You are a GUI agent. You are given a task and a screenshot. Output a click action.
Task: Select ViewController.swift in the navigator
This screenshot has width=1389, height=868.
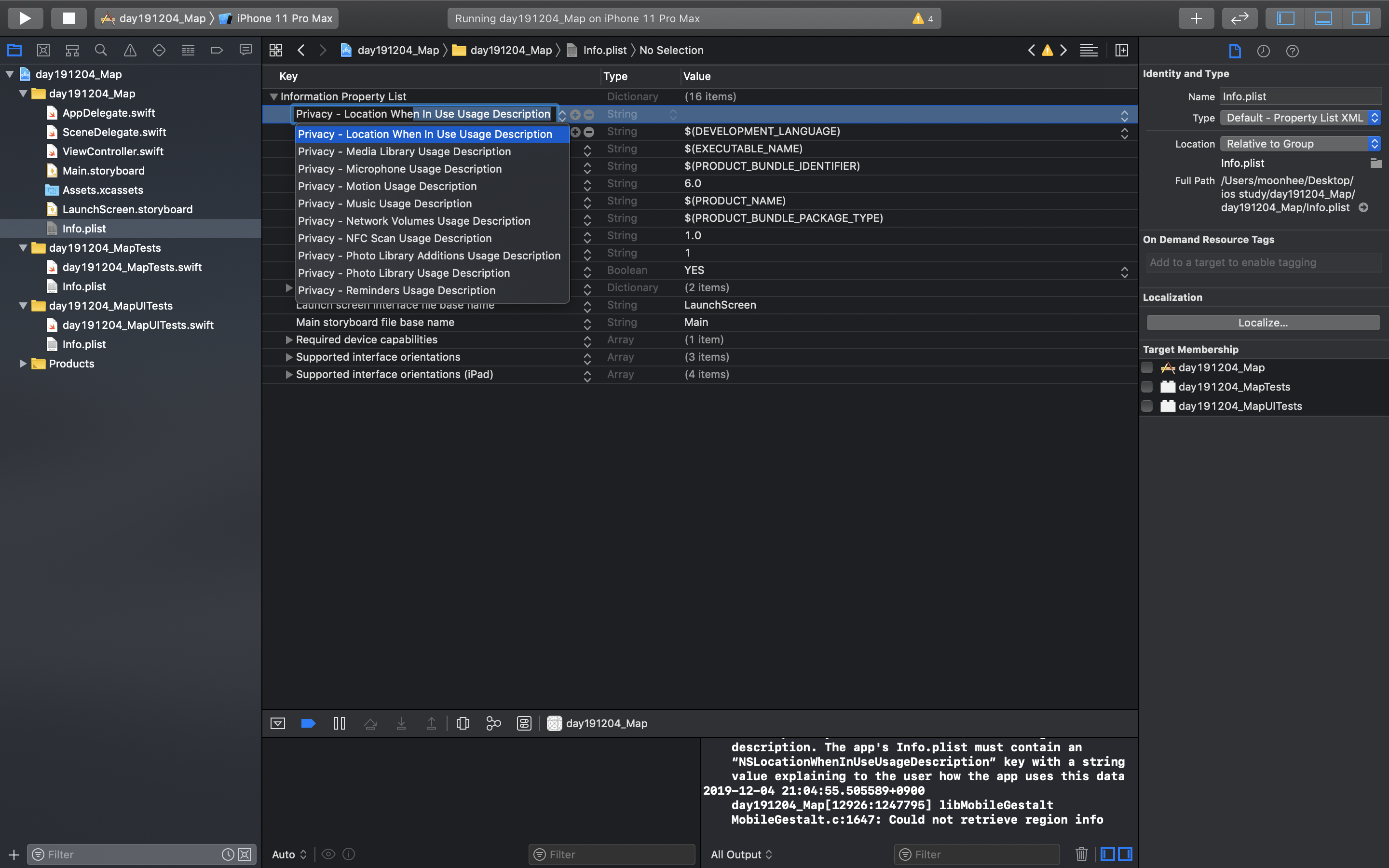pyautogui.click(x=112, y=151)
